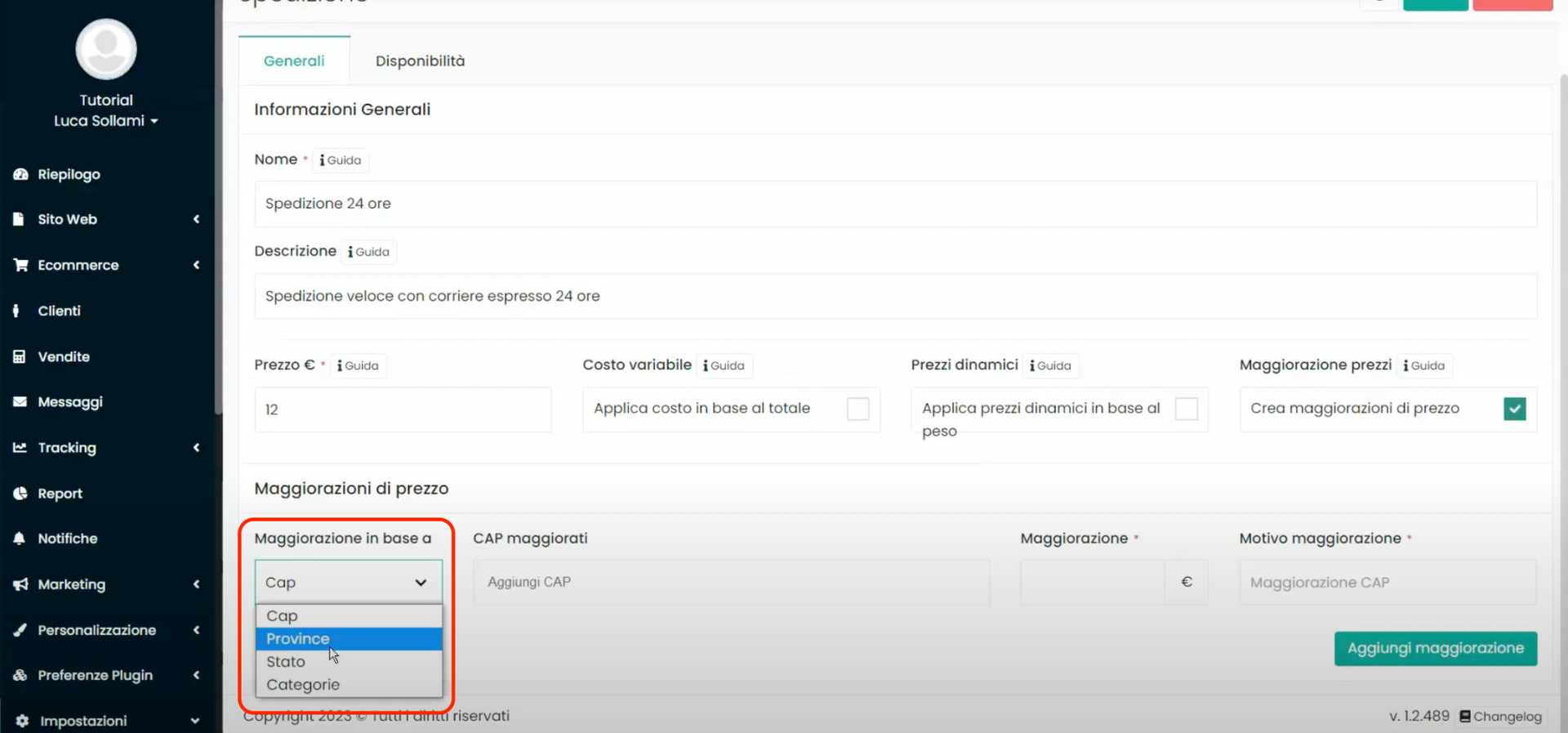Switch to the Disponibilità tab
The image size is (1568, 733).
tap(420, 61)
